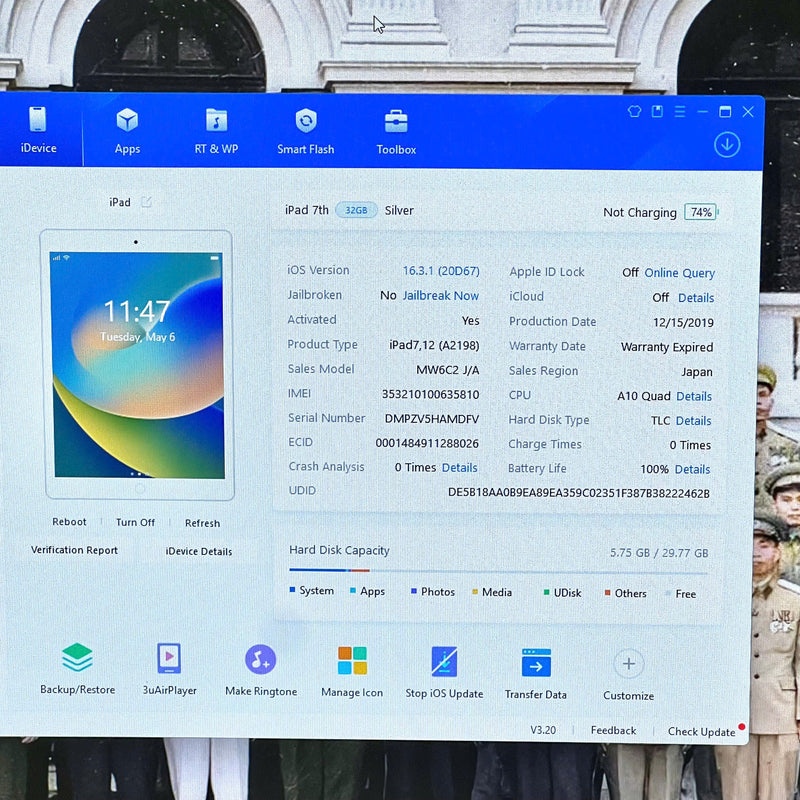Click the Media legend color swatch
Viewport: 800px width, 800px height.
[x=475, y=592]
